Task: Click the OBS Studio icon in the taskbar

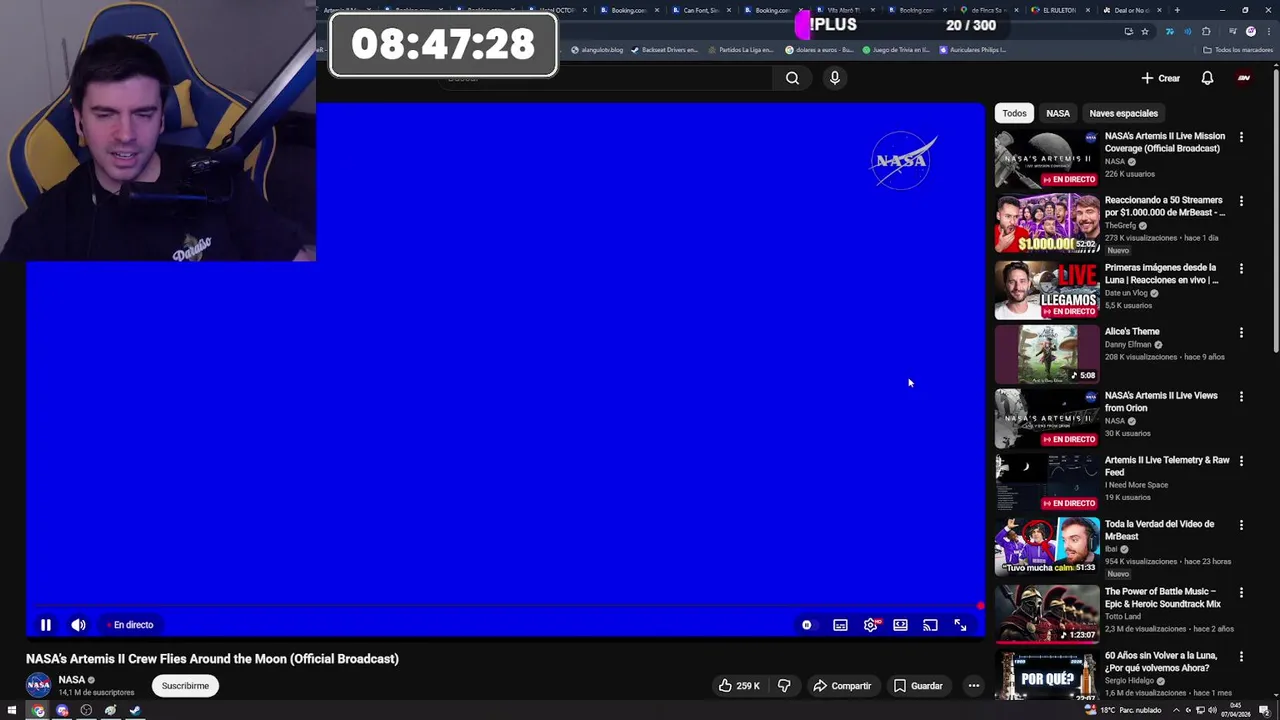Action: [86, 711]
